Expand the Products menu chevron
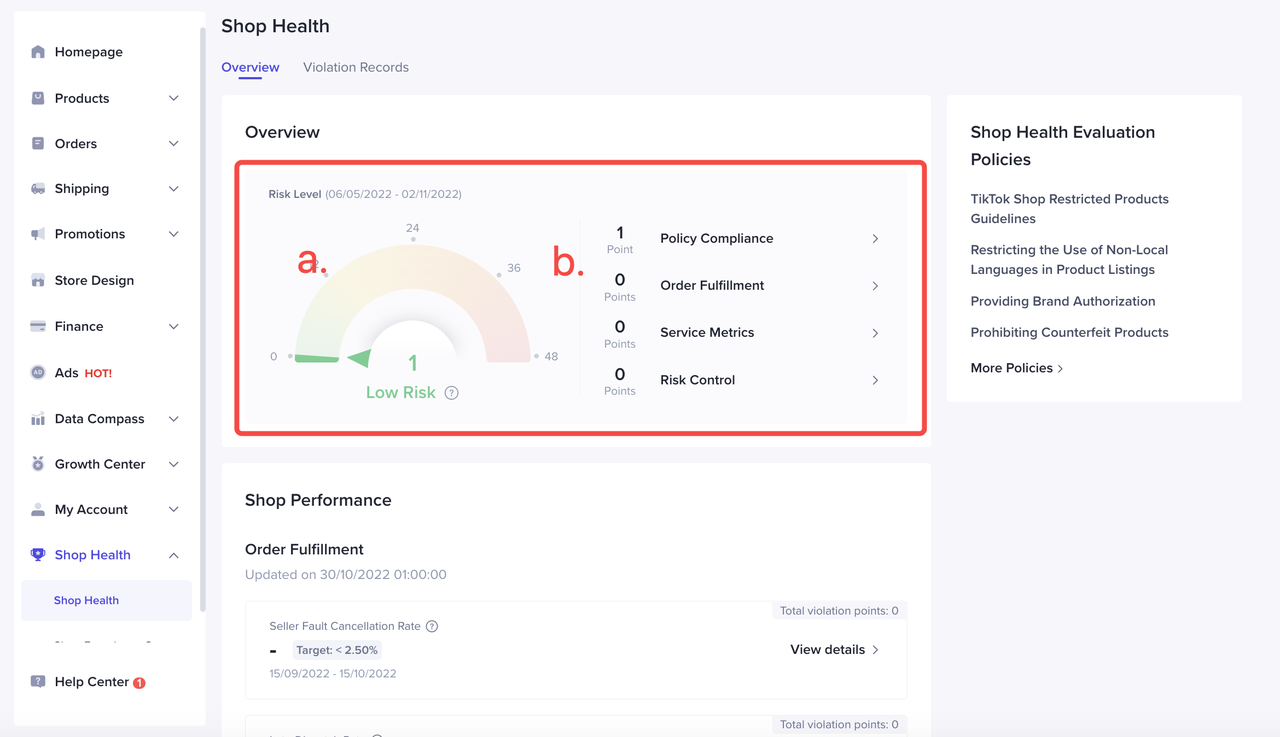 click(x=173, y=98)
